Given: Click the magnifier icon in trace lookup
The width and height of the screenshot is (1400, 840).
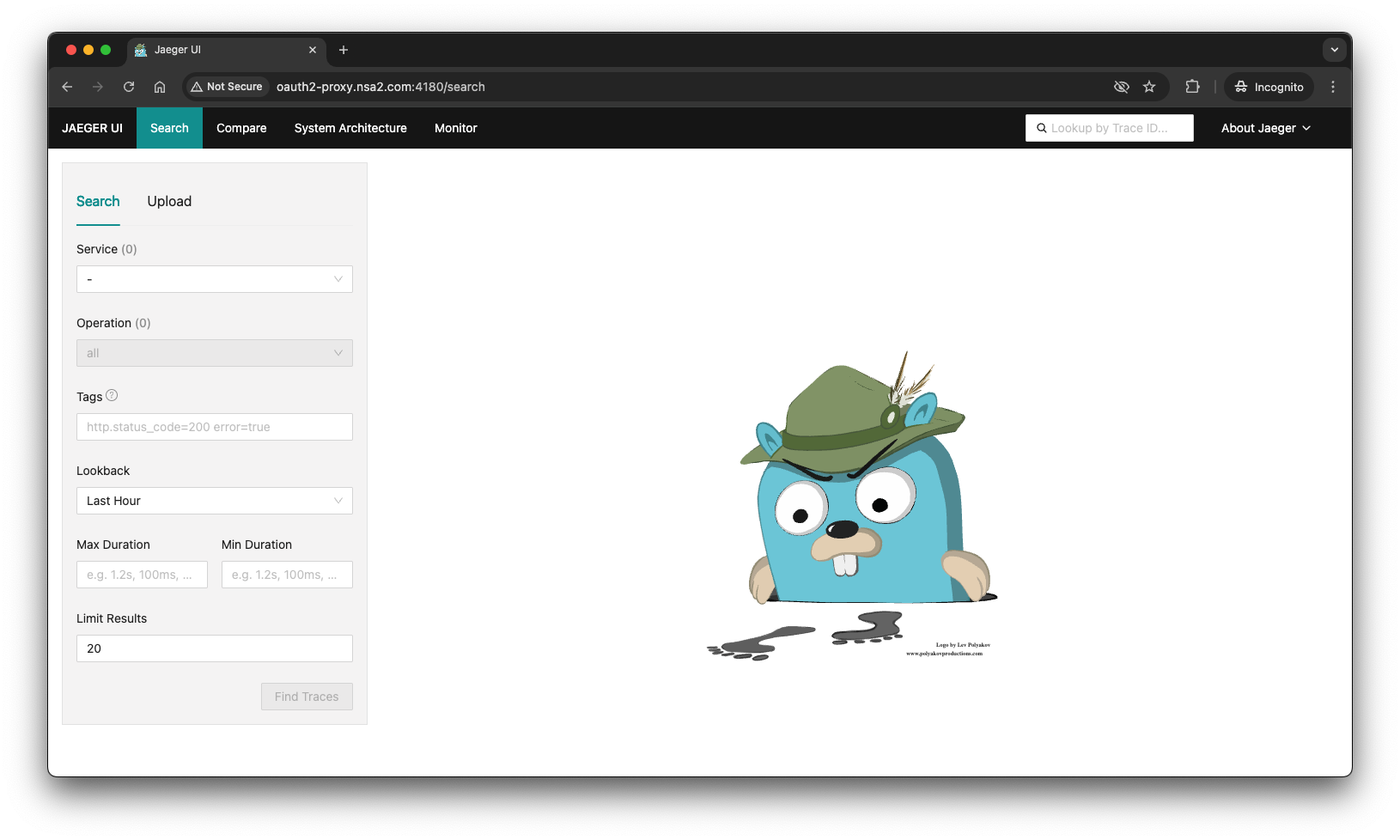Looking at the screenshot, I should 1041,128.
